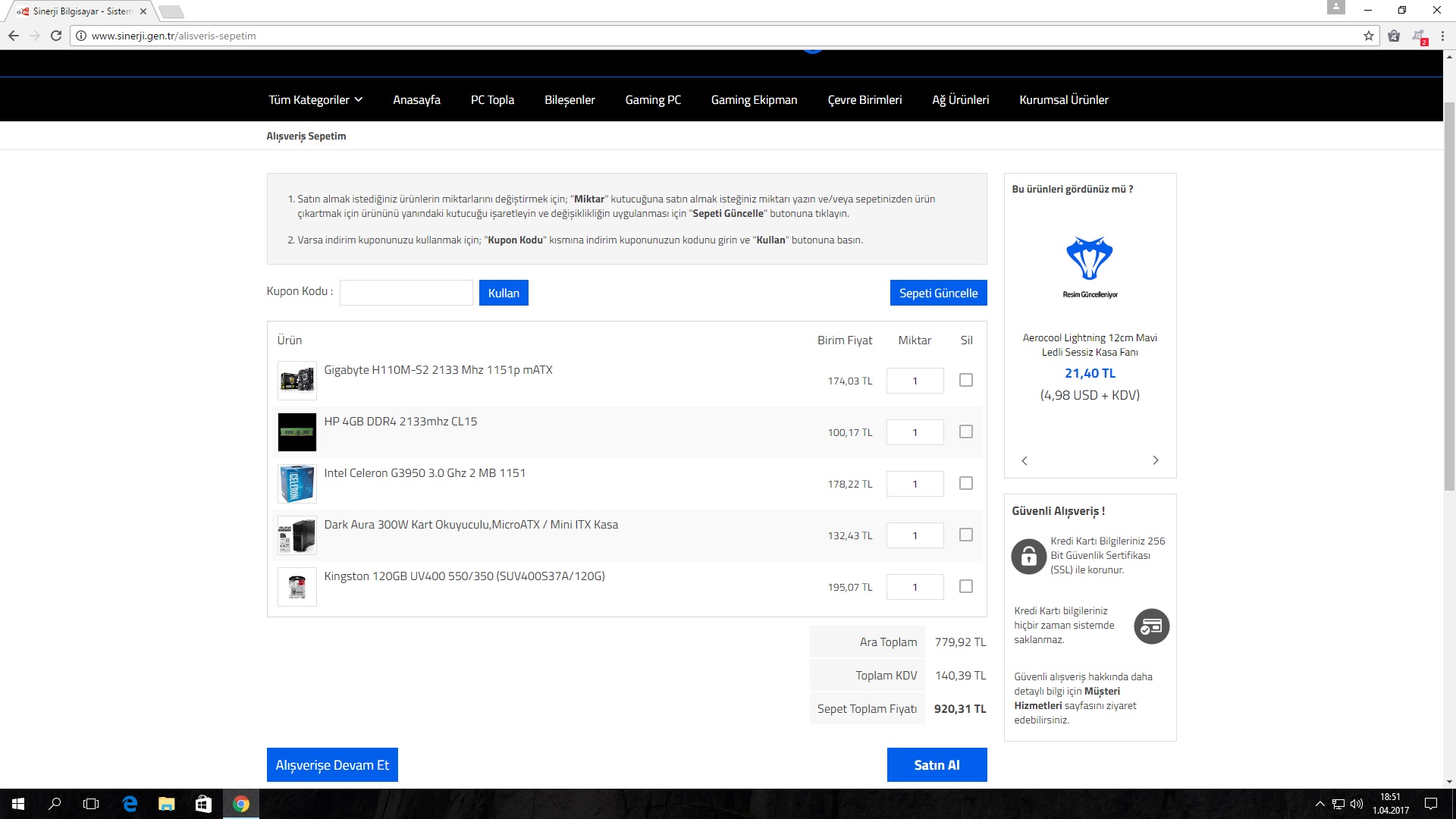The height and width of the screenshot is (819, 1456).
Task: Open File Explorer from taskbar
Action: (166, 804)
